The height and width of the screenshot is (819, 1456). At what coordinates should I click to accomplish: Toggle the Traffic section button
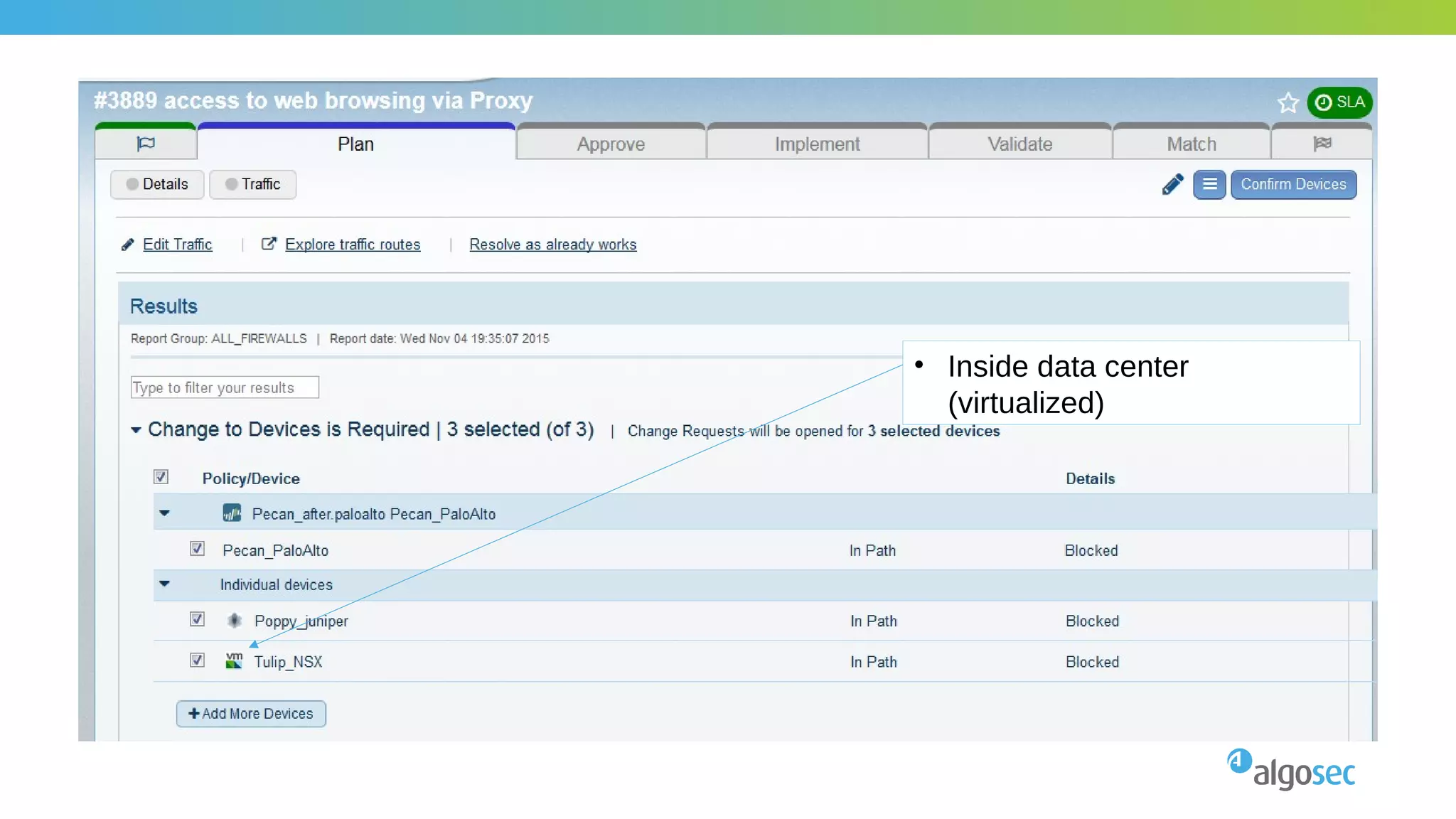point(252,184)
